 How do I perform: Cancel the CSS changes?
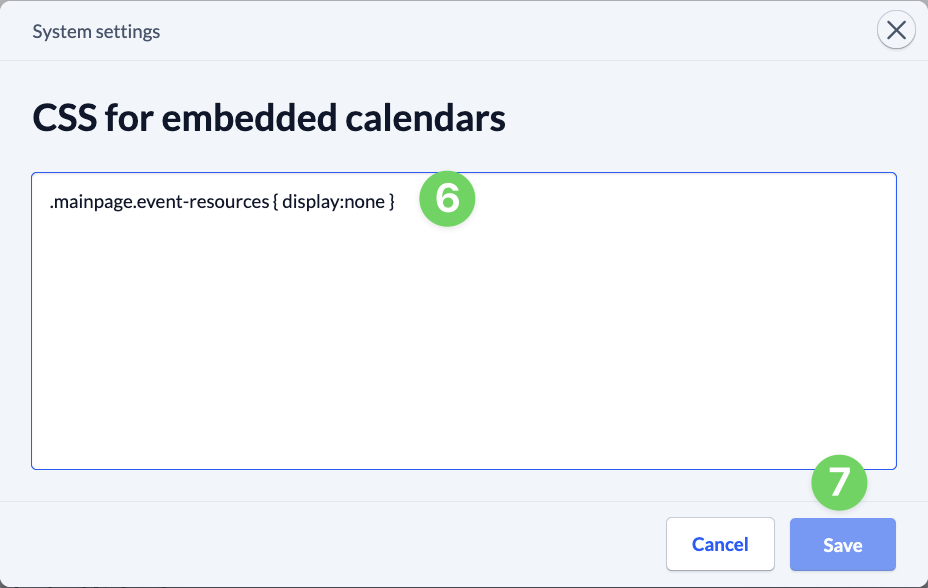click(720, 544)
